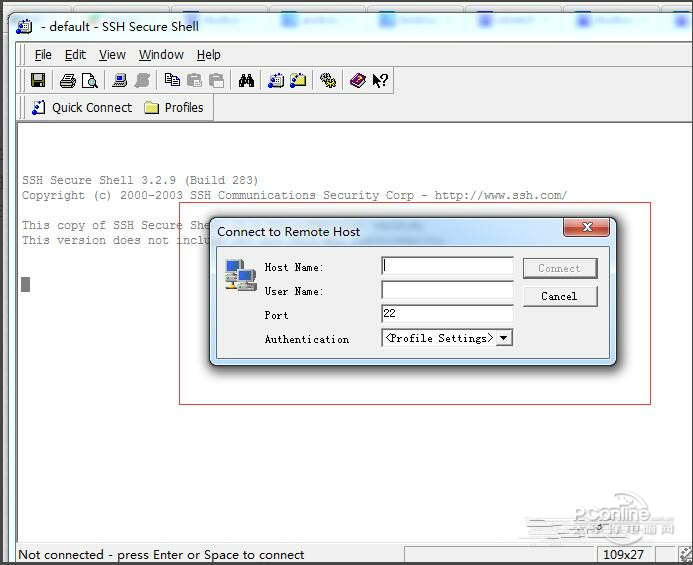
Task: Click the Connect button in dialog
Action: click(560, 268)
